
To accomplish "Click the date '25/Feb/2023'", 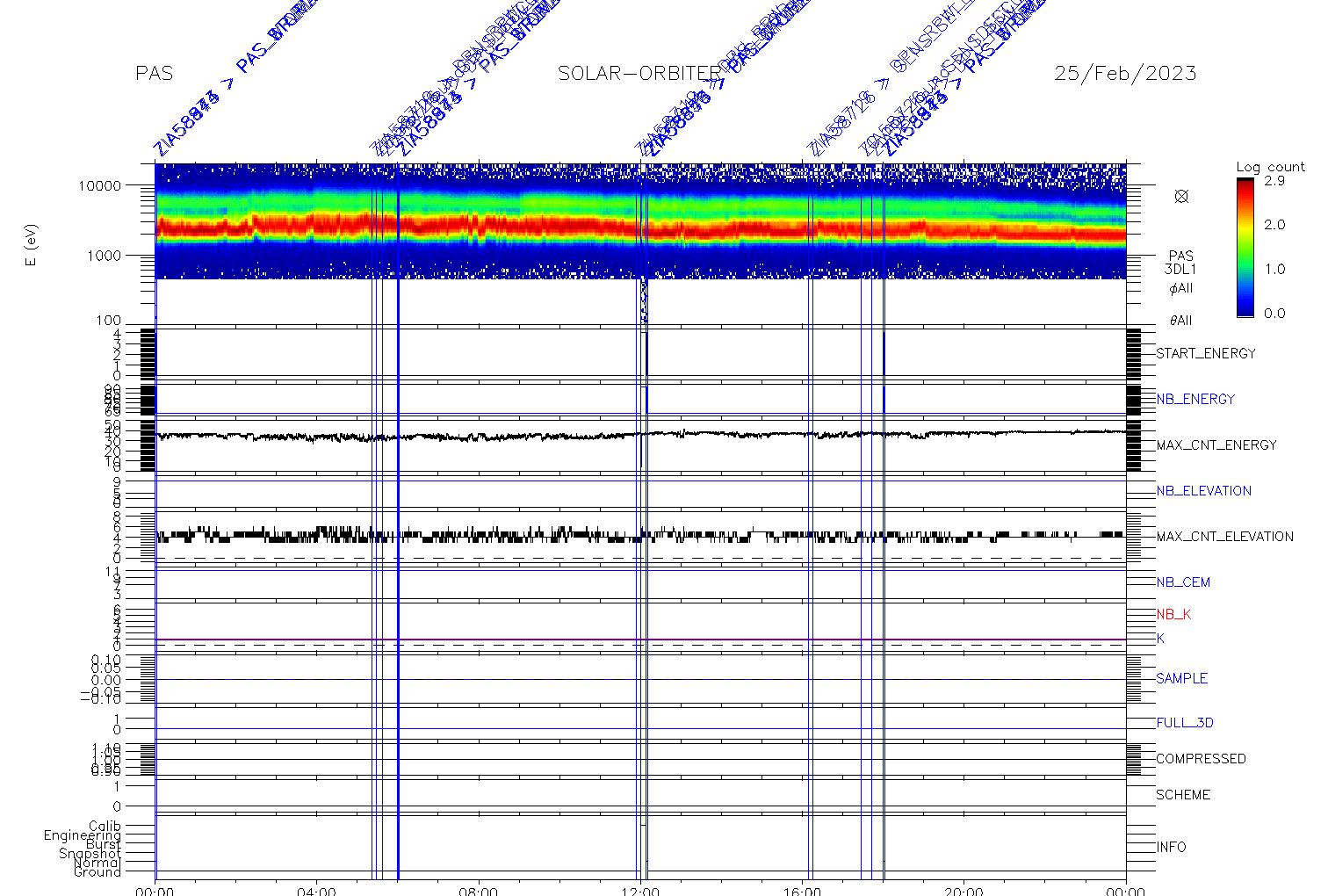I will click(x=1125, y=74).
